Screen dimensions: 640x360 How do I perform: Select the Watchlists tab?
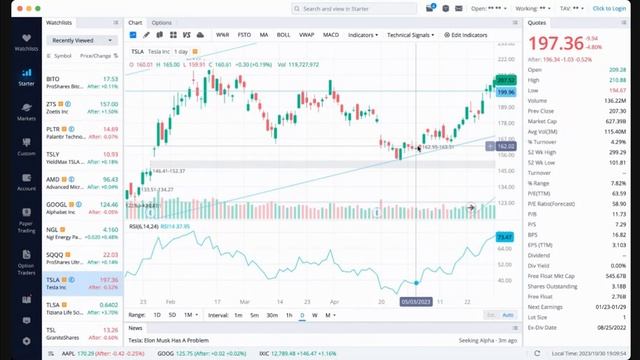pyautogui.click(x=59, y=23)
